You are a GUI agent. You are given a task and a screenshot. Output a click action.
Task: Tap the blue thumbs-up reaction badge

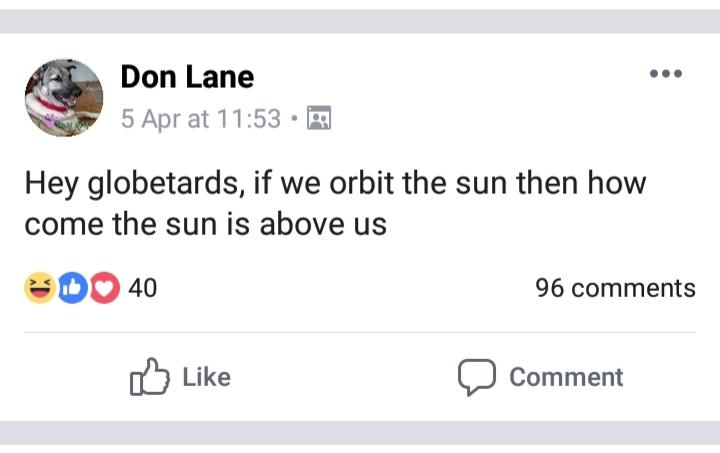pos(72,288)
